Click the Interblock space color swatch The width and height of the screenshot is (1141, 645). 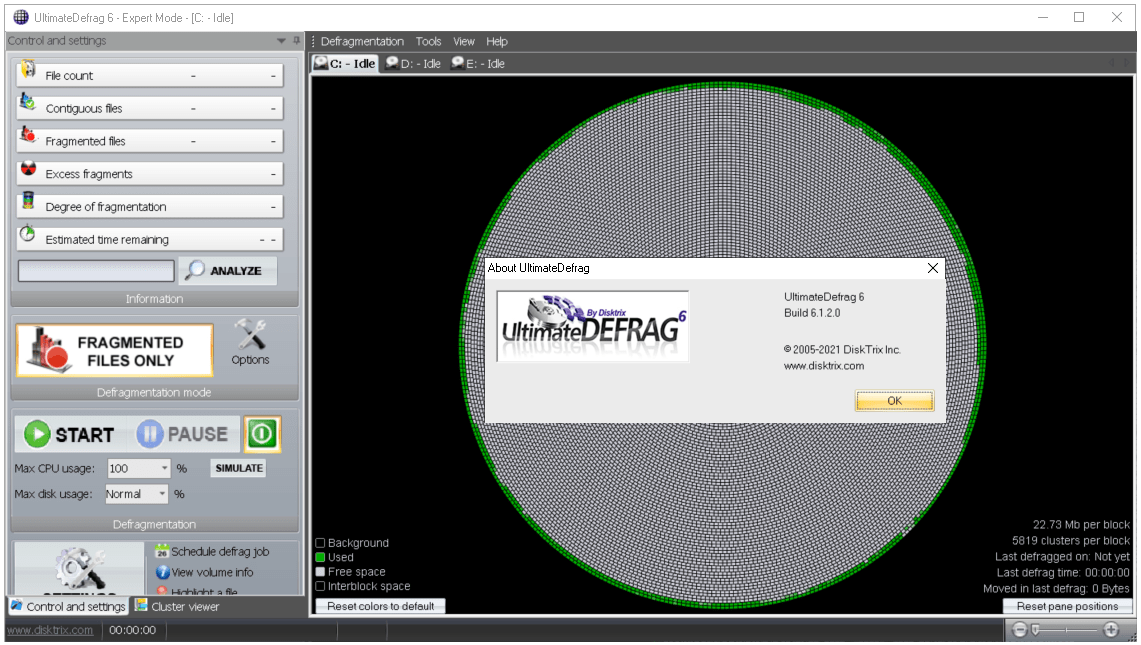[x=320, y=586]
